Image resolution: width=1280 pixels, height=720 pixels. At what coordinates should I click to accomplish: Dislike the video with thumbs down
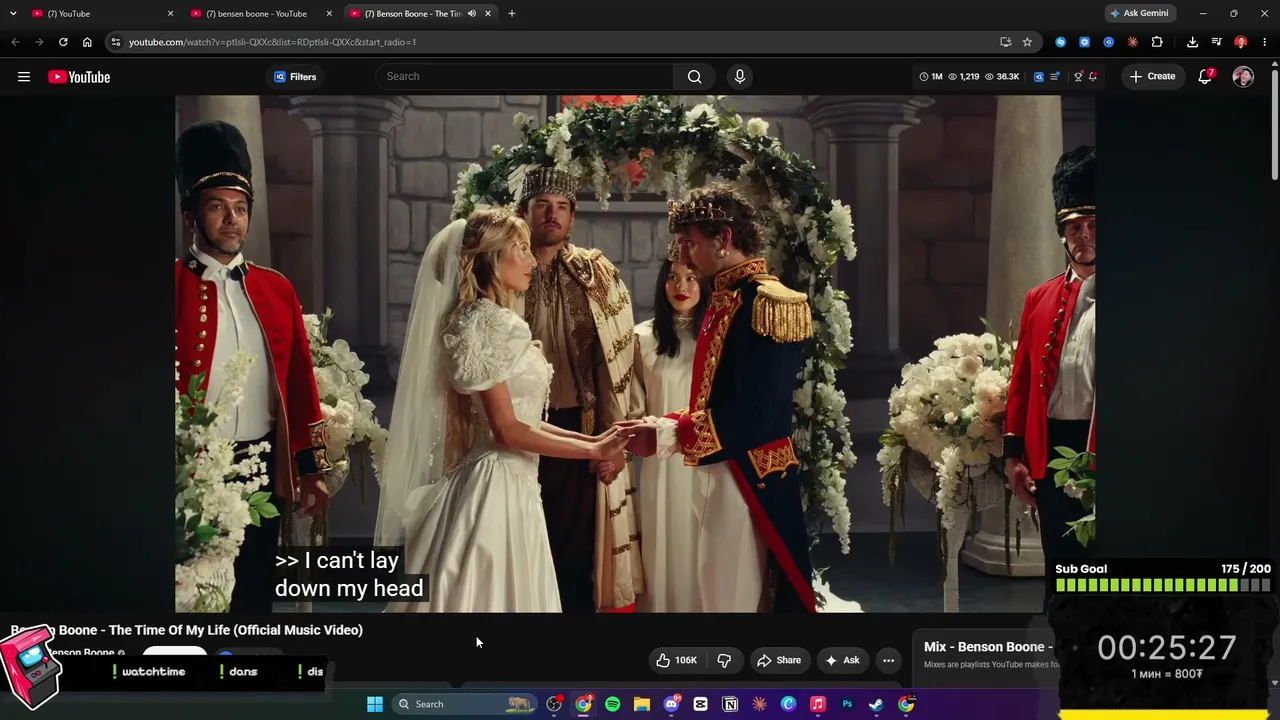click(x=724, y=660)
